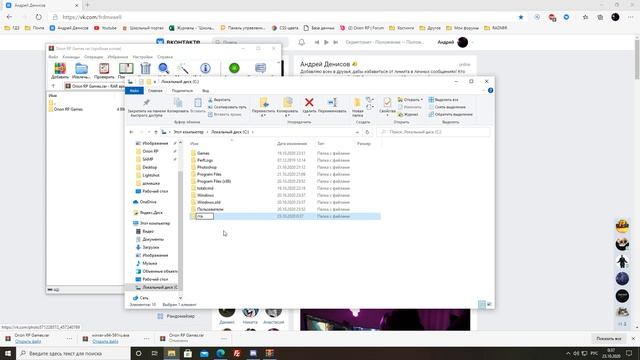
Task: Click the Properties (Свойства) ribbon icon
Action: [387, 107]
